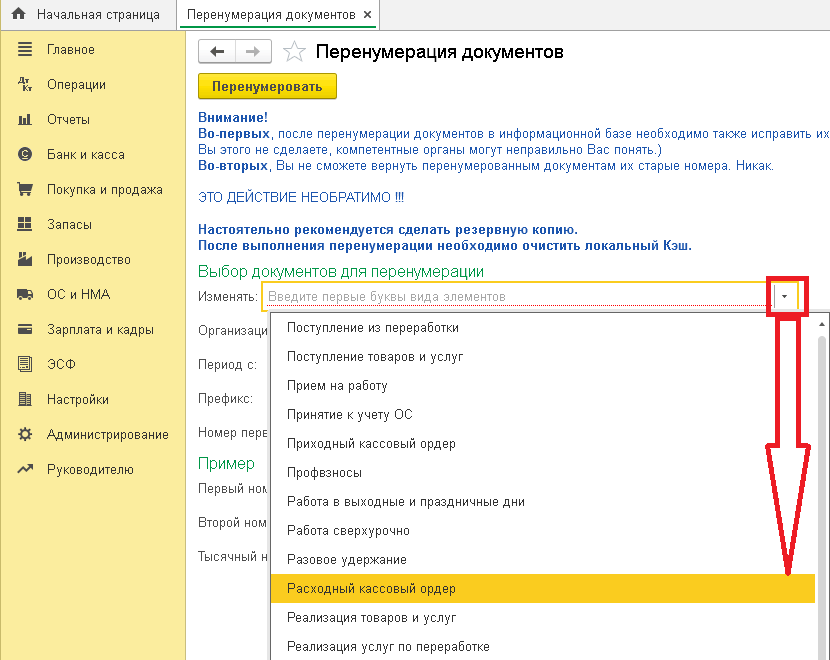Click the Изменять document type input field
The width and height of the screenshot is (830, 660).
515,297
